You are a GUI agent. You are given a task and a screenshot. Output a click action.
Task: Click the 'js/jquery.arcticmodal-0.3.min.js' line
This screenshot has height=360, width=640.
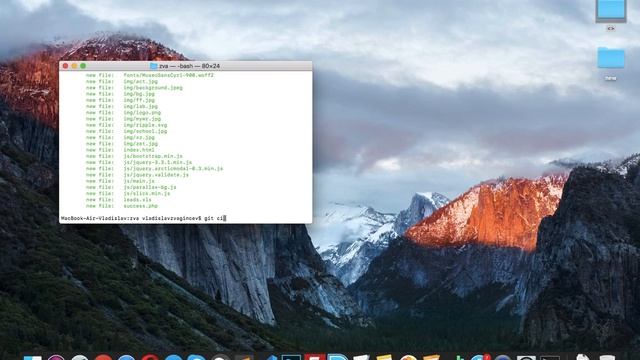(154, 169)
